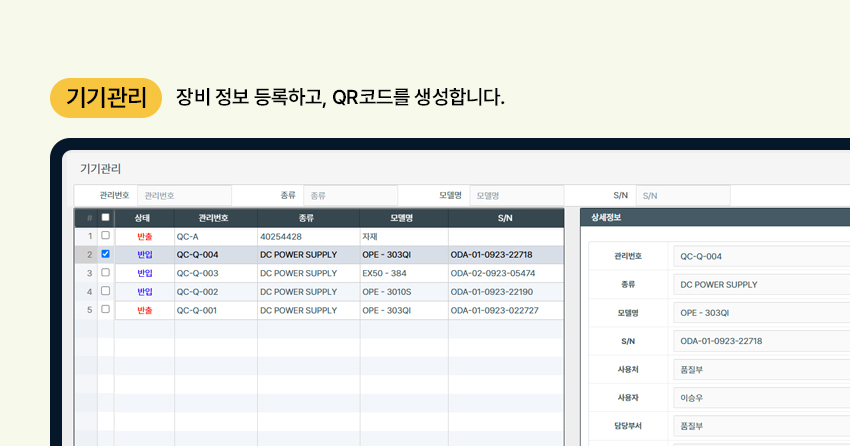This screenshot has width=850, height=446.
Task: Select 반출 status in row QC-A
Action: click(144, 237)
